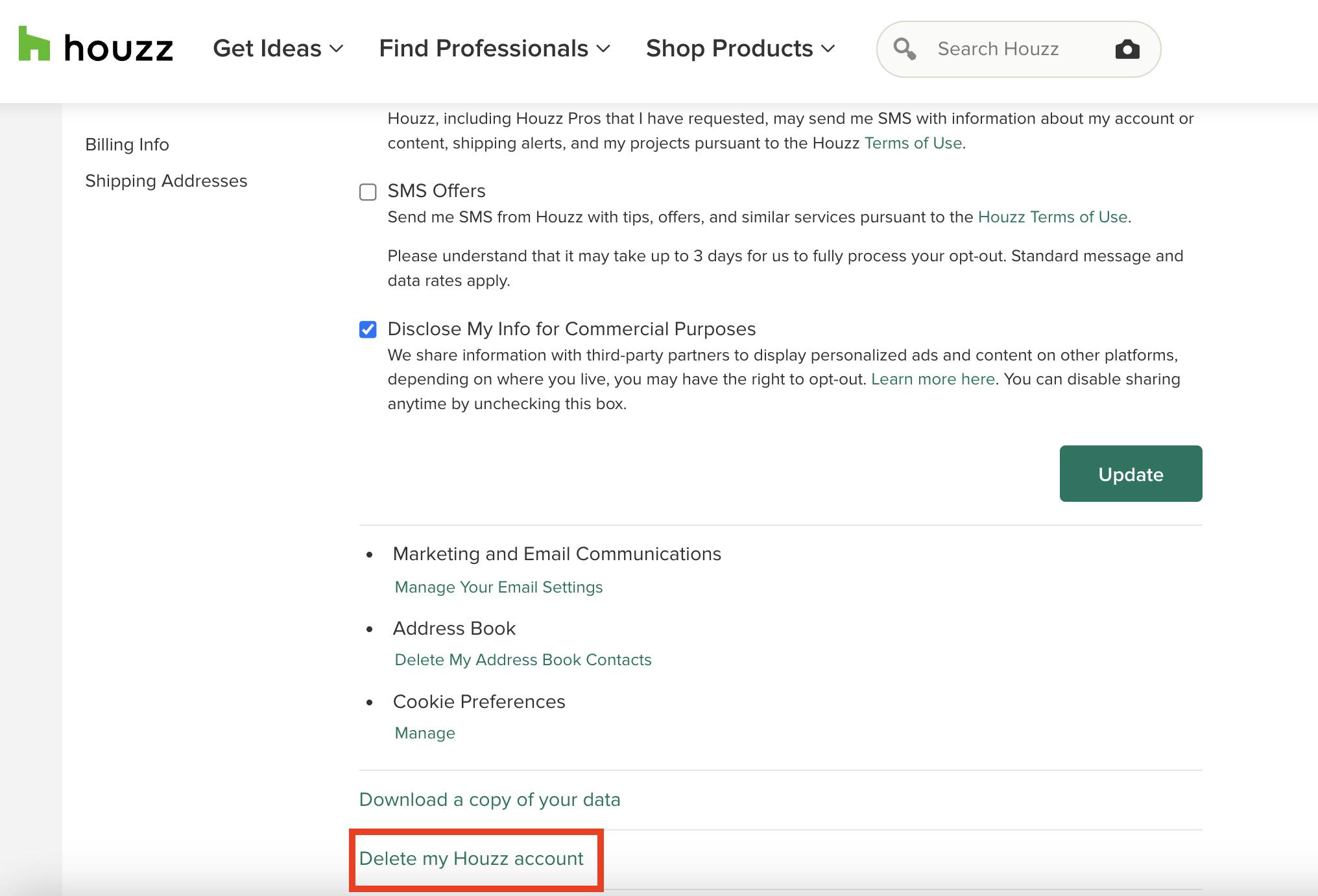1318x896 pixels.
Task: Click the Marketing and Email Communications heading
Action: tap(557, 554)
